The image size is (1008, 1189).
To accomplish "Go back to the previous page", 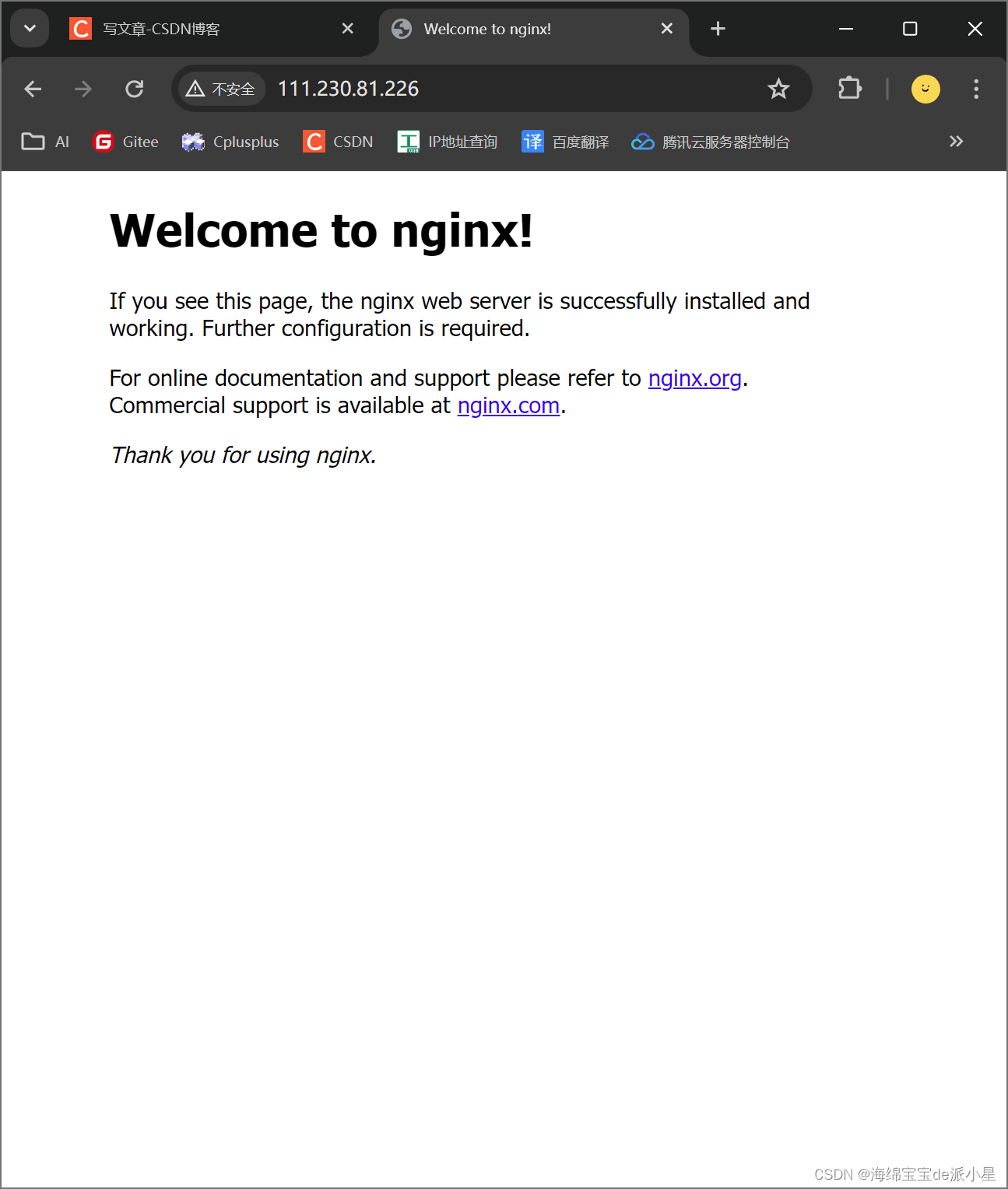I will 33,89.
